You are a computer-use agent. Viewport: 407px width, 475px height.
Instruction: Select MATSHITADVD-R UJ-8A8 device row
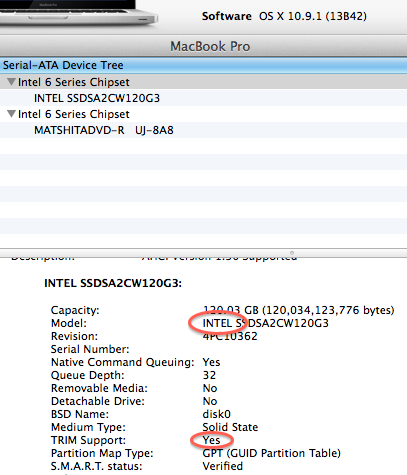pos(203,130)
